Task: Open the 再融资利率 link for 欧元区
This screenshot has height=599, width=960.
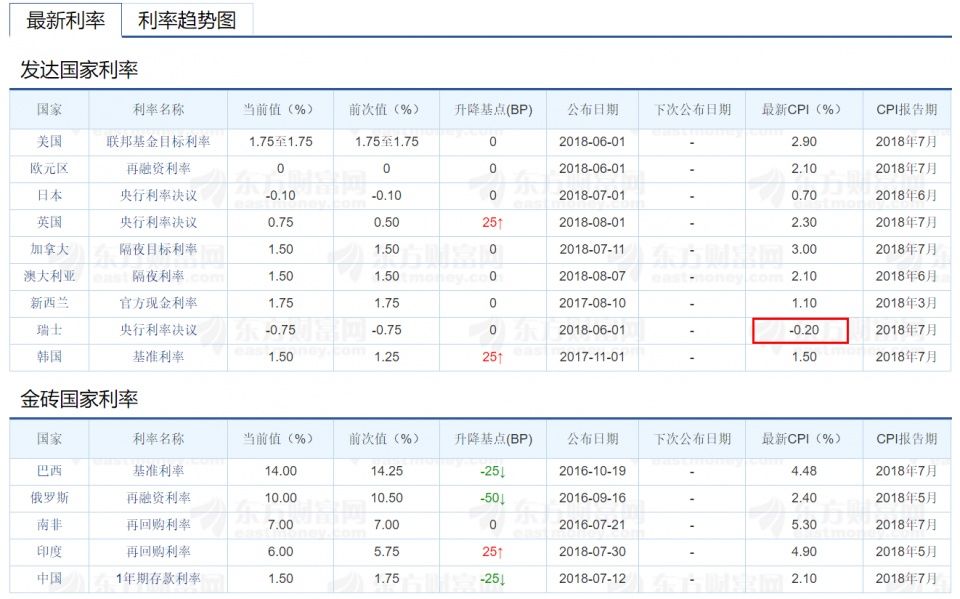Action: (x=156, y=168)
